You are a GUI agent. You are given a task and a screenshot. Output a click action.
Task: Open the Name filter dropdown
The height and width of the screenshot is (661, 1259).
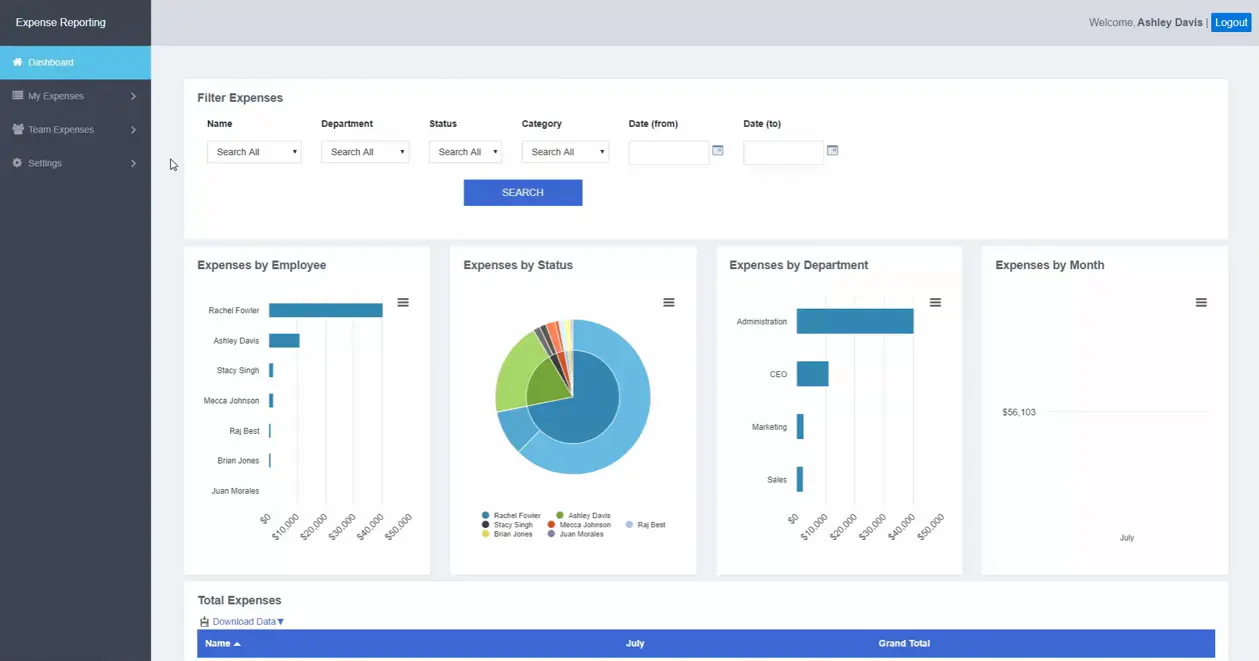point(254,152)
